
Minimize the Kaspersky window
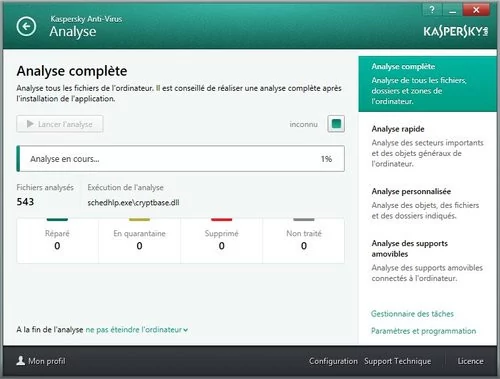pos(452,10)
